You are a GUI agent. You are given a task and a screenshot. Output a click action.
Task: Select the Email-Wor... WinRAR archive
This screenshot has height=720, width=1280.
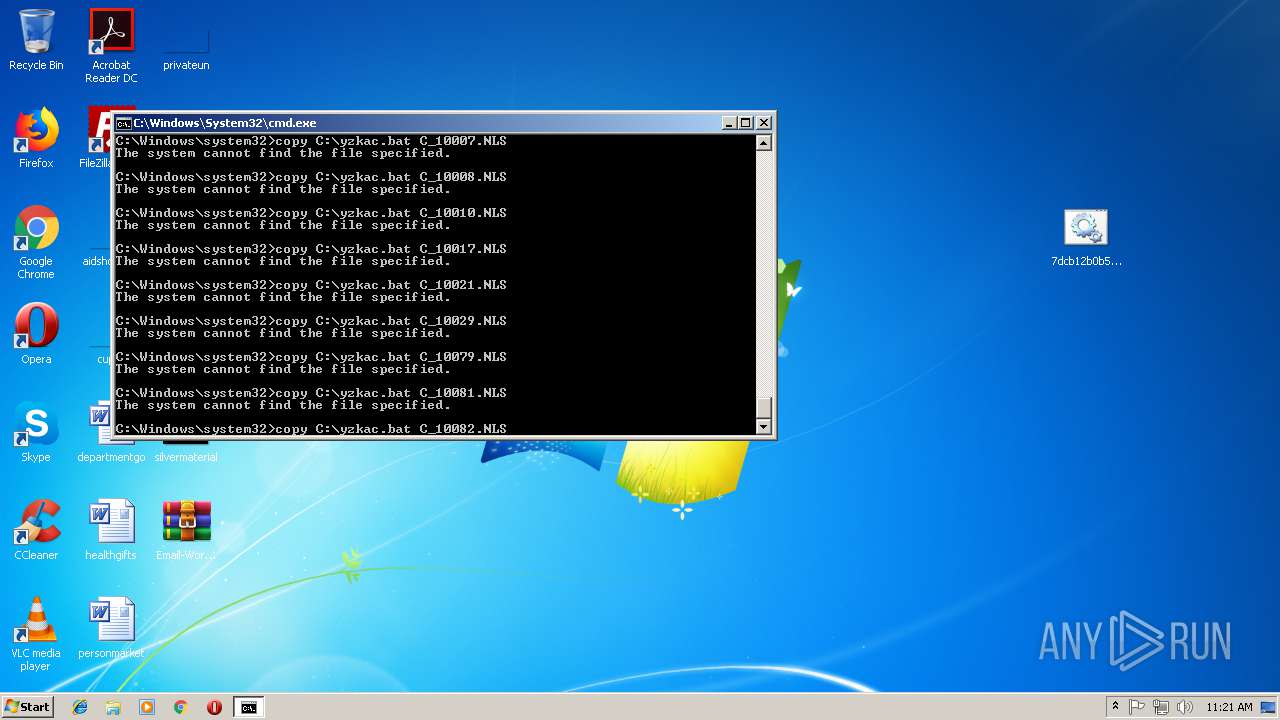pos(186,530)
